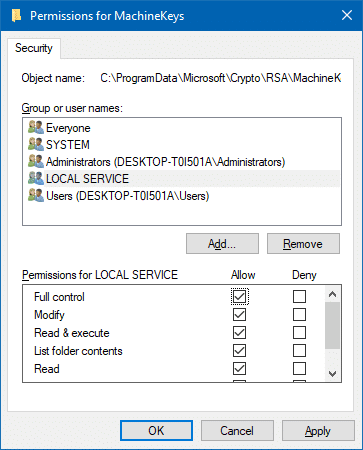Click the permissions list scroll up arrow

pos(332,294)
